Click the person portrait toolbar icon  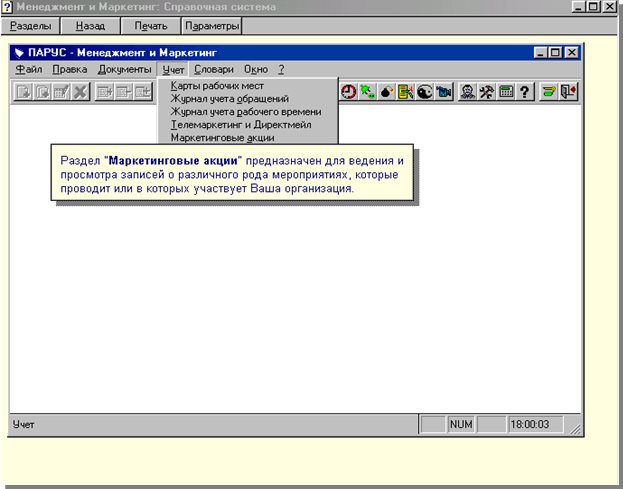click(468, 92)
